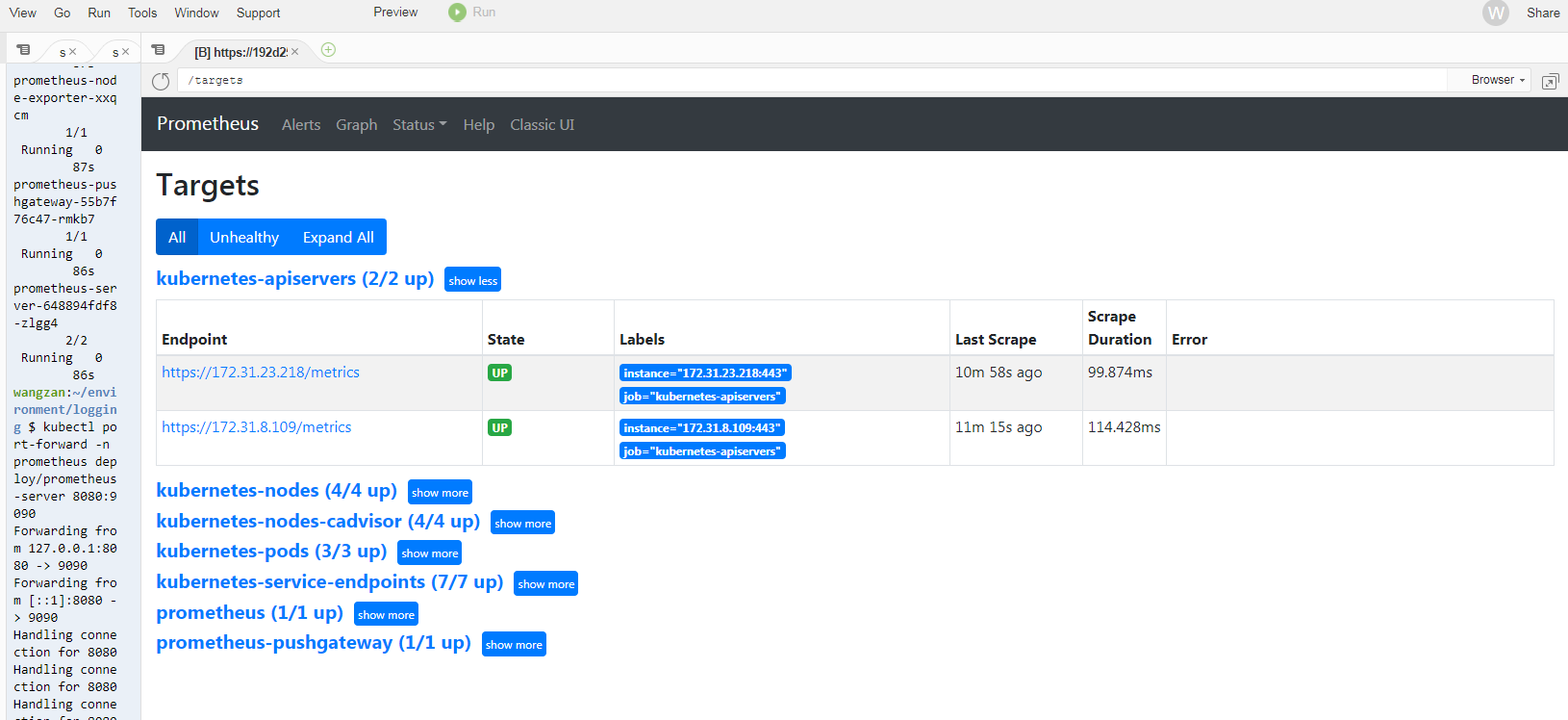Open the View menu
This screenshot has width=1568, height=720.
click(x=23, y=13)
